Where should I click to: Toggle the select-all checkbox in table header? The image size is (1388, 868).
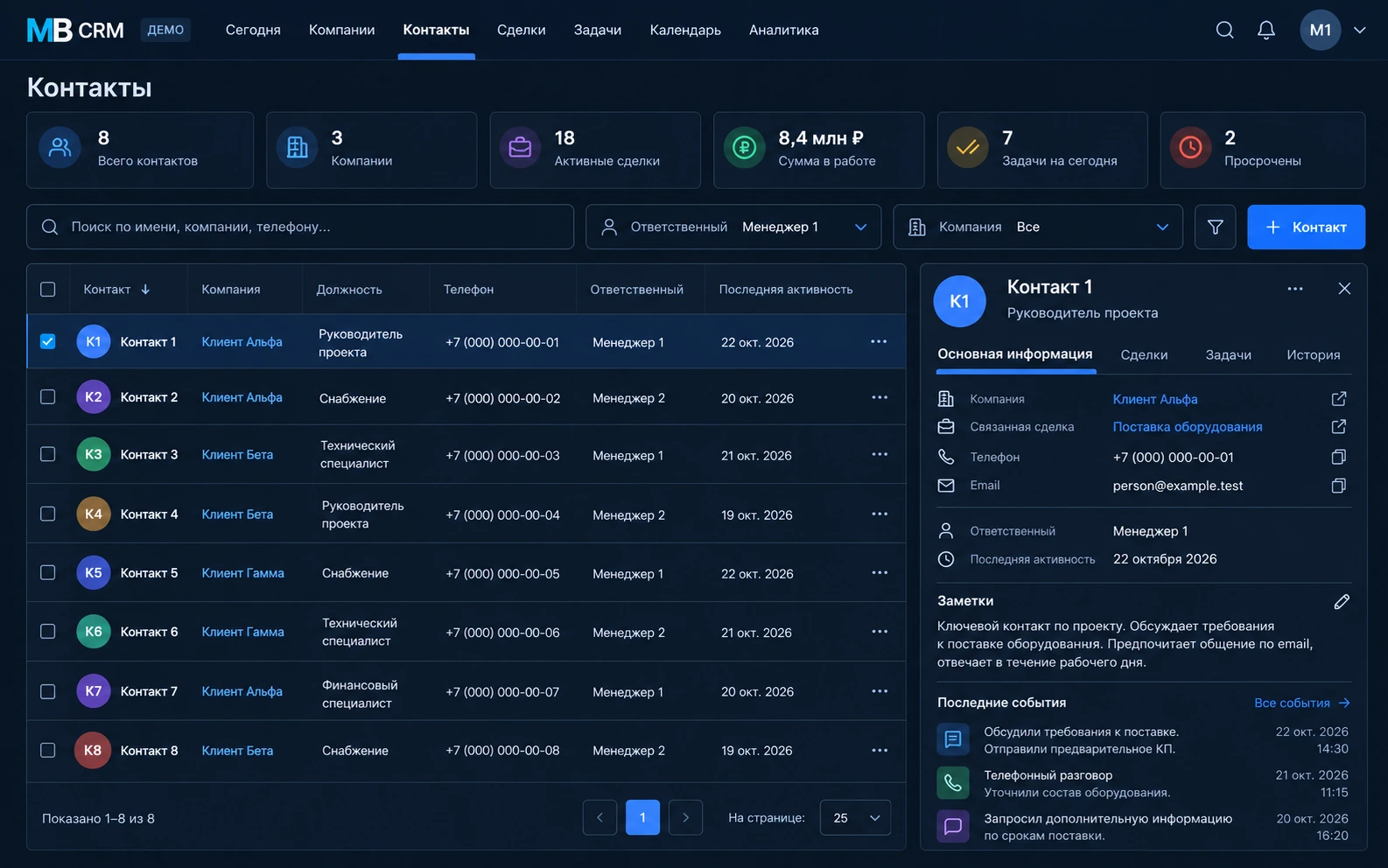coord(48,290)
